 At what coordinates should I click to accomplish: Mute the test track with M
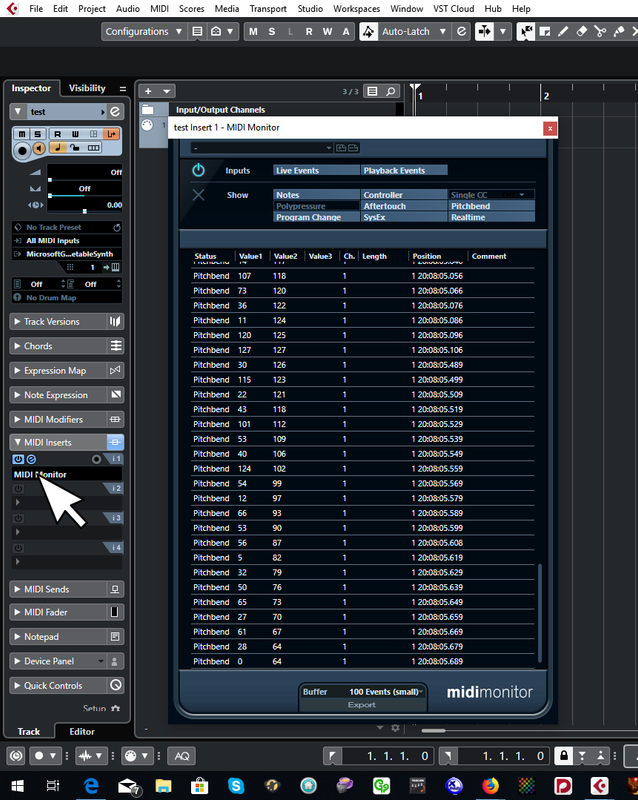point(21,134)
